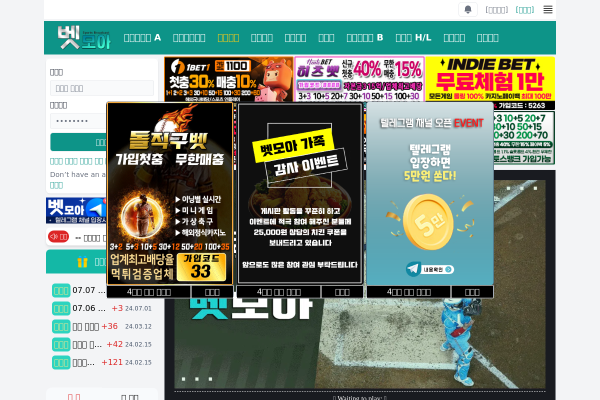Select the leftmost slide dot at banner bottom

click(x=184, y=379)
